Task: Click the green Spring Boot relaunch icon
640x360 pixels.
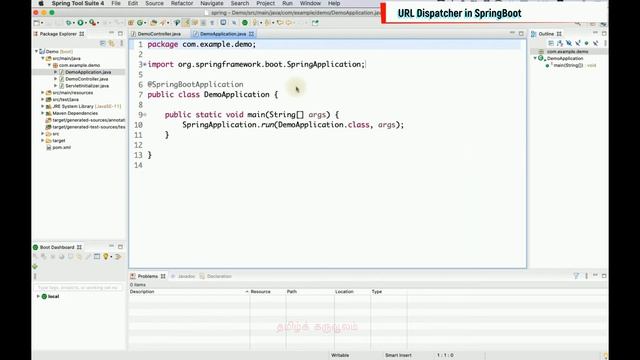Action: point(245,23)
